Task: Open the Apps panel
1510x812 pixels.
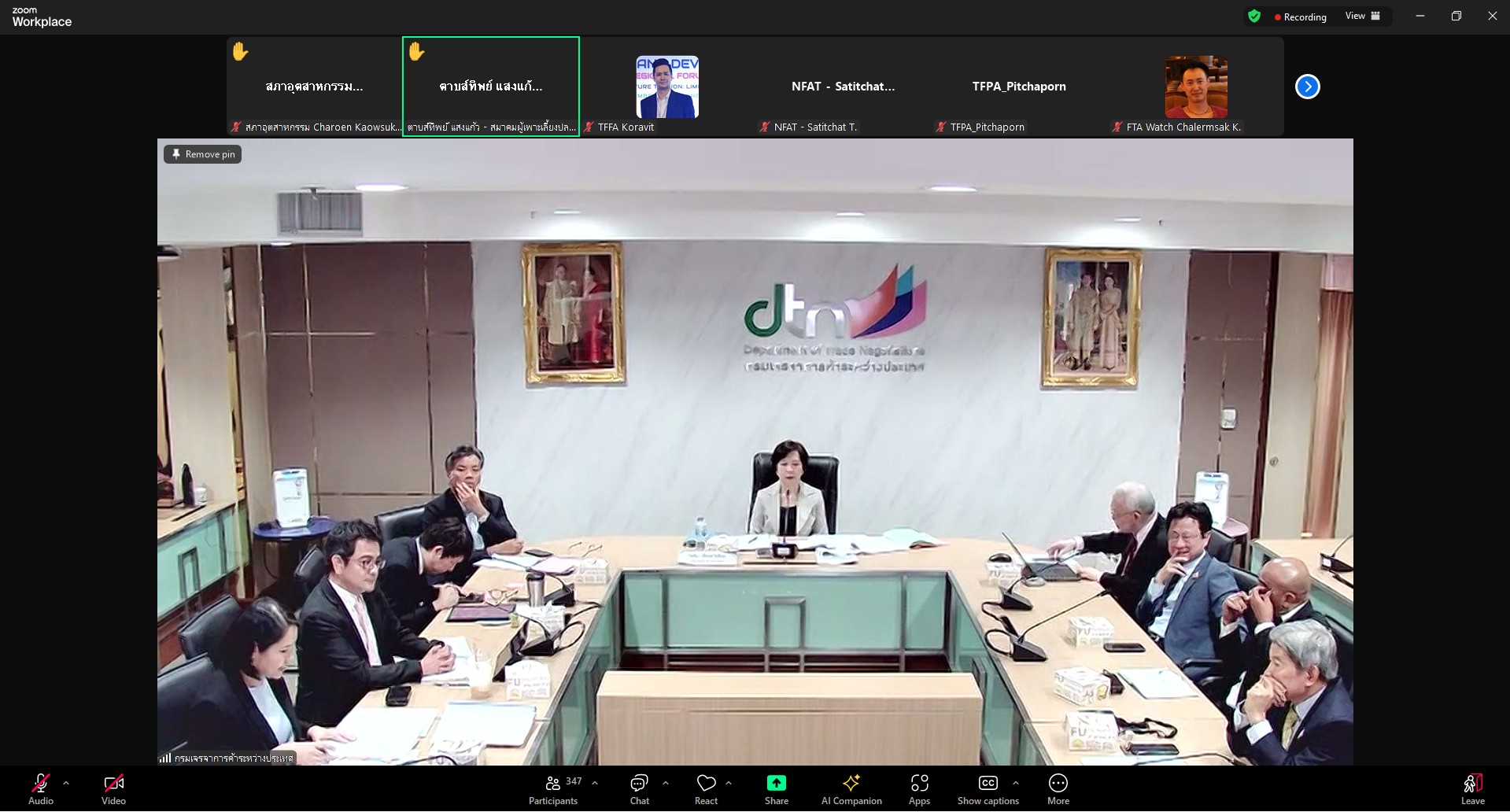Action: coord(919,789)
